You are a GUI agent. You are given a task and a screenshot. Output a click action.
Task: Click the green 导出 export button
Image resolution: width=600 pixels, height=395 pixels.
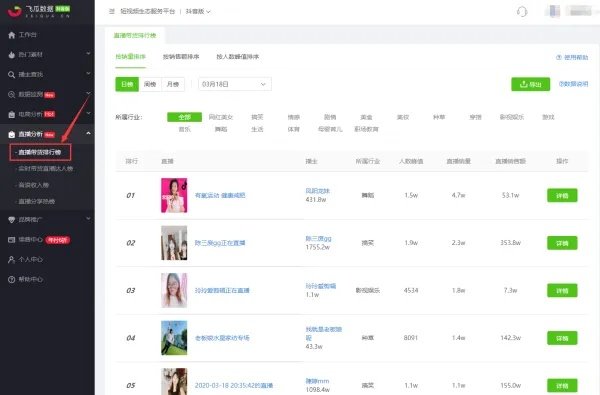pyautogui.click(x=530, y=84)
